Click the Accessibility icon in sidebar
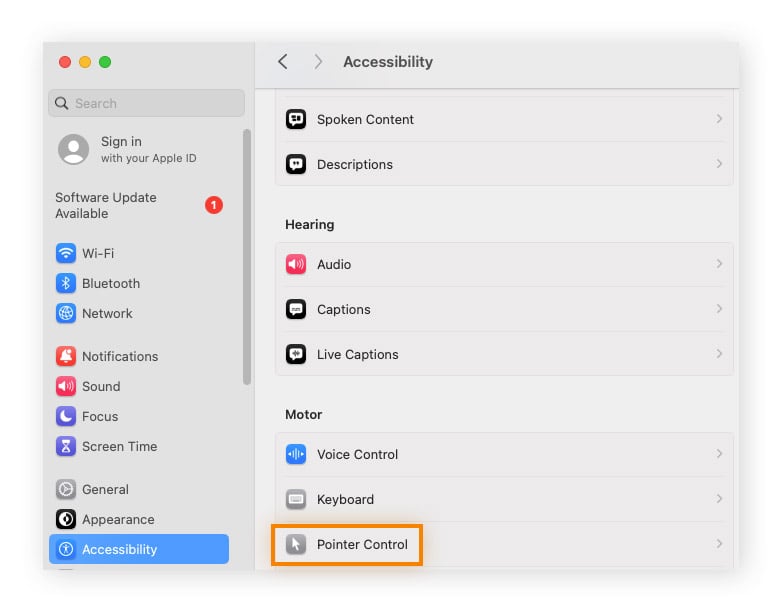Screen dimensions: 781x611 point(66,549)
